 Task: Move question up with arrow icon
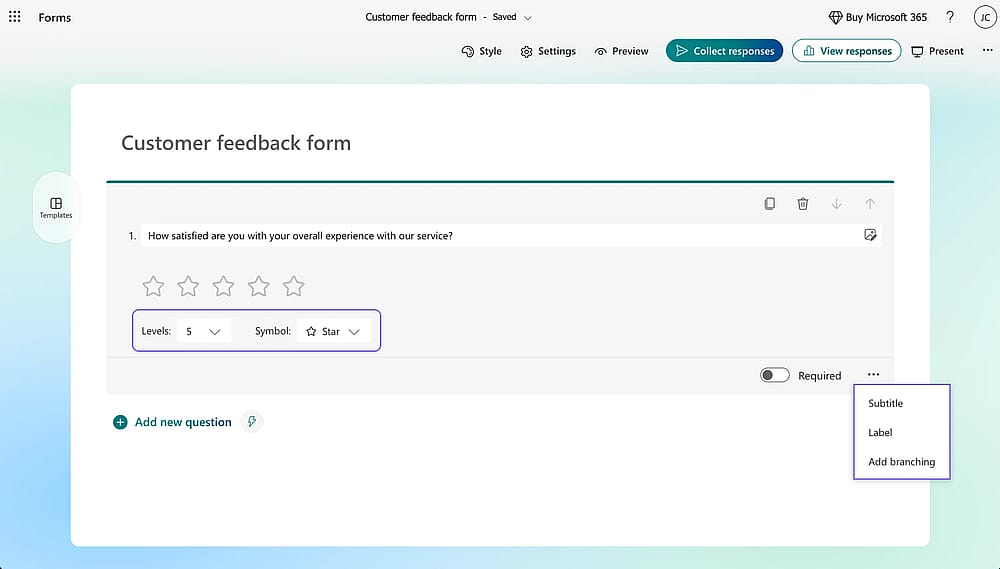point(870,203)
